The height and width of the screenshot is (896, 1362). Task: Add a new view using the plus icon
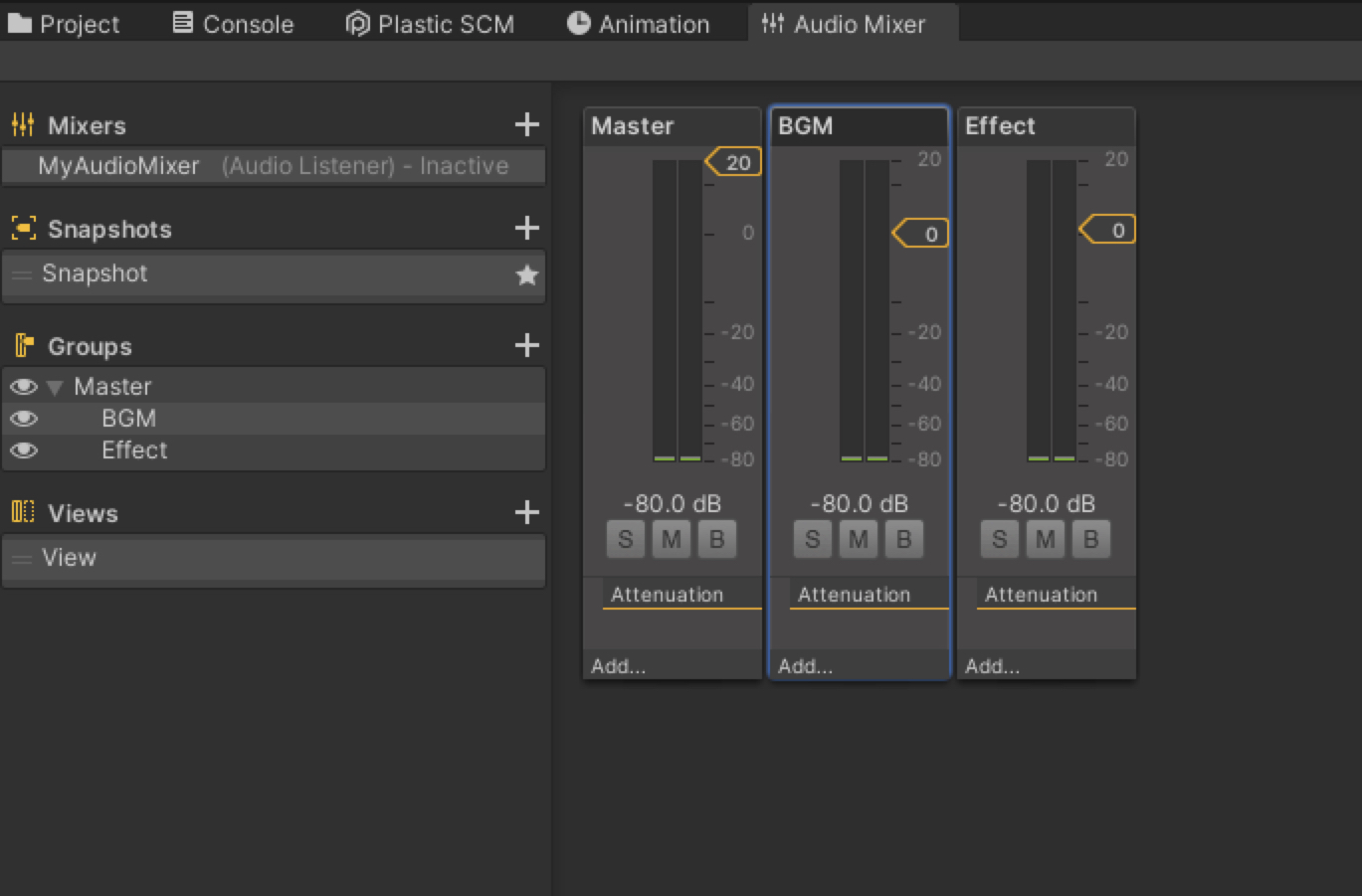point(526,511)
